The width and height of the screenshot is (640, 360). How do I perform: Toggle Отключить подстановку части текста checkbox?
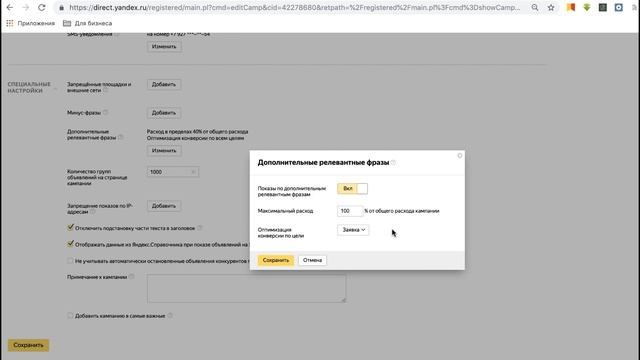(70, 228)
